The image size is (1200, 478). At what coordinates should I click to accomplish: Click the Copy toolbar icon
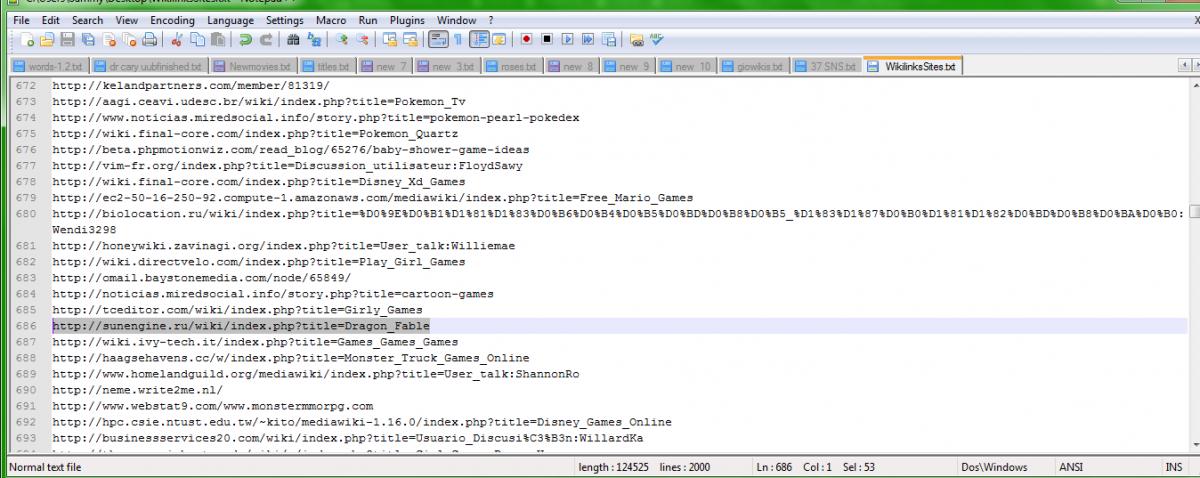[197, 40]
